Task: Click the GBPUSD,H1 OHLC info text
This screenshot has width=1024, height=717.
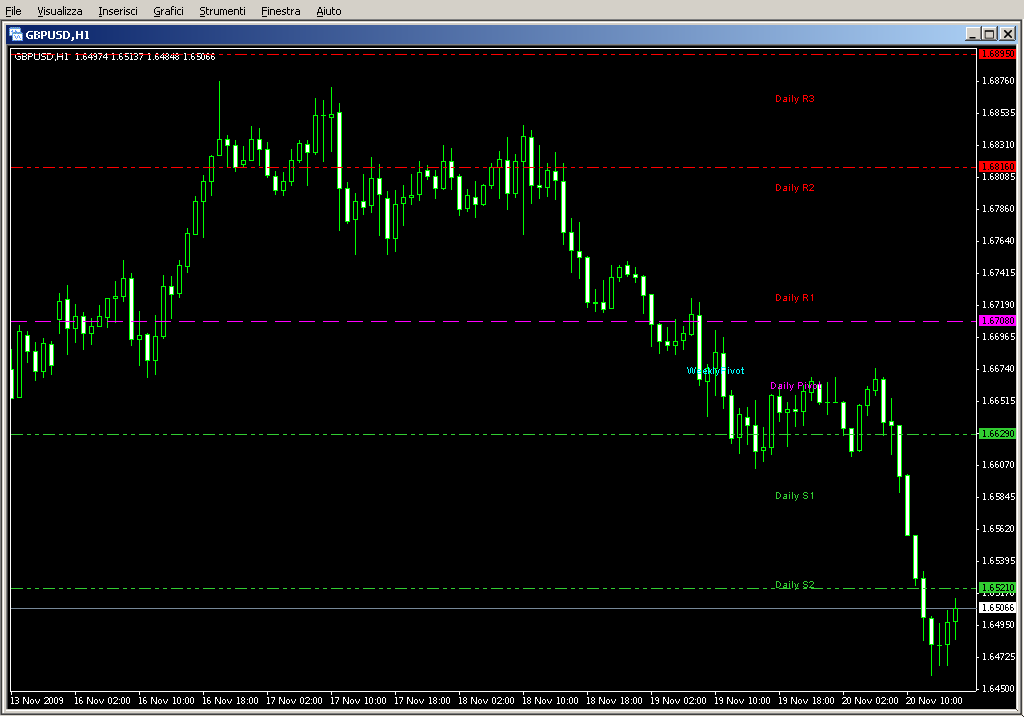Action: click(x=115, y=57)
